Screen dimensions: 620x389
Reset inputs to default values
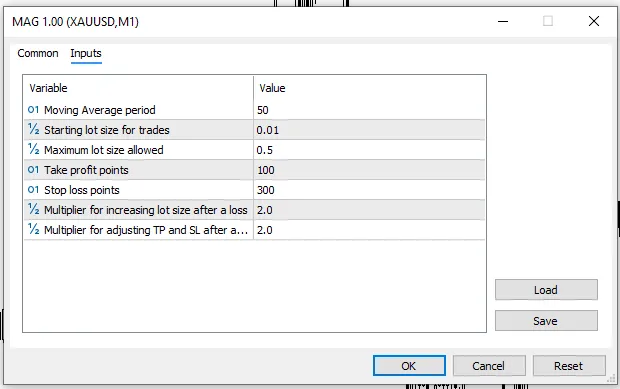pyautogui.click(x=569, y=366)
